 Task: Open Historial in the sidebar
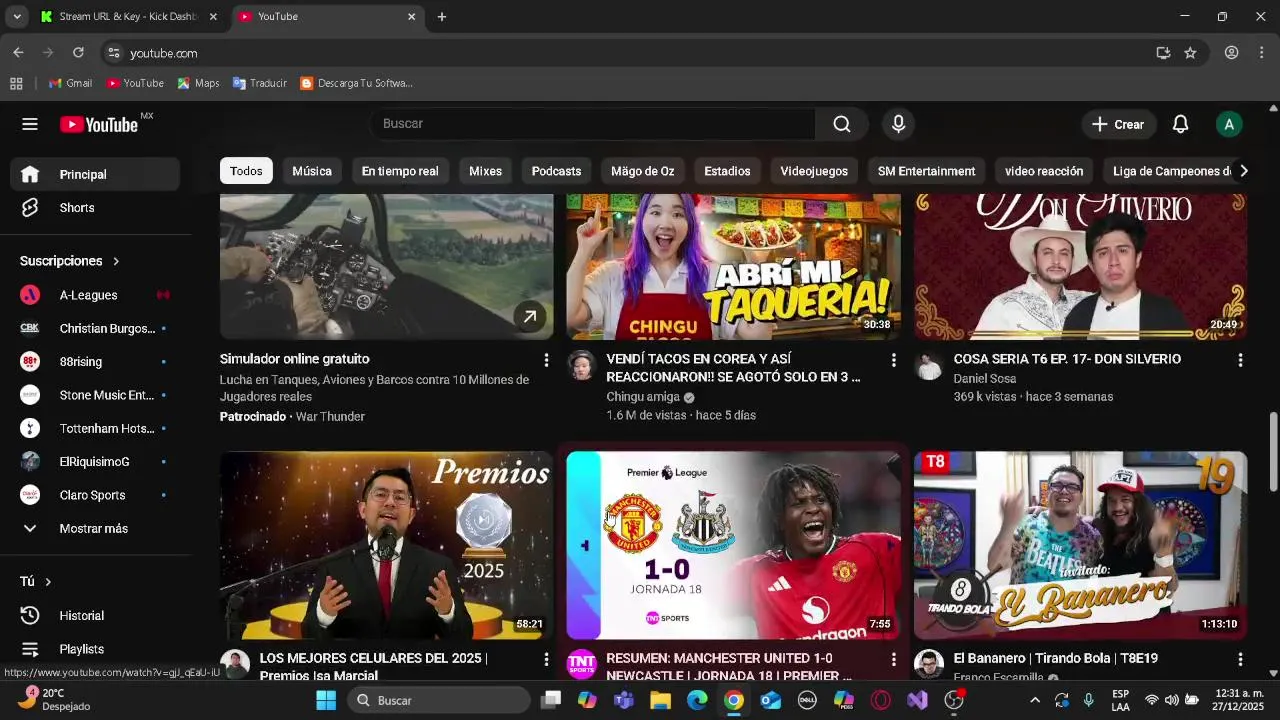coord(95,616)
